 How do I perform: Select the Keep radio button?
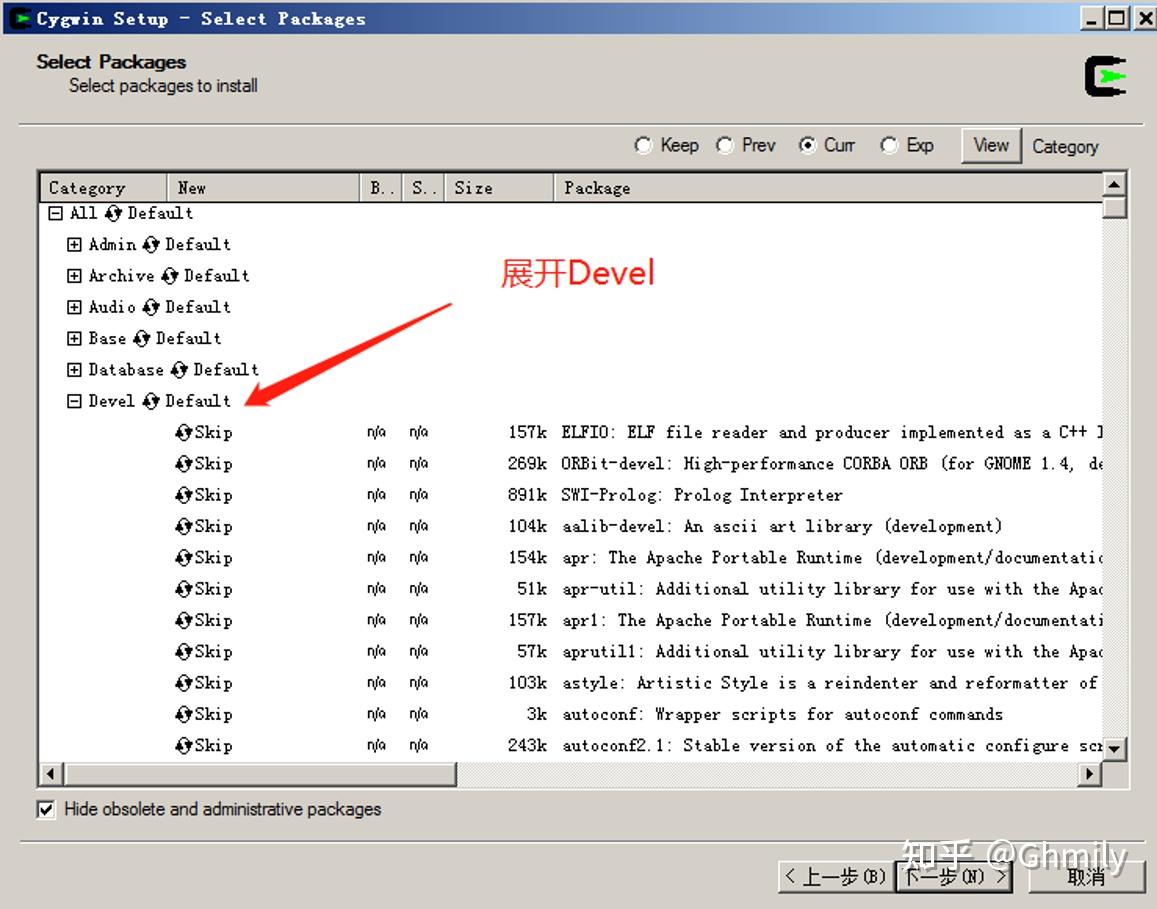pyautogui.click(x=644, y=145)
